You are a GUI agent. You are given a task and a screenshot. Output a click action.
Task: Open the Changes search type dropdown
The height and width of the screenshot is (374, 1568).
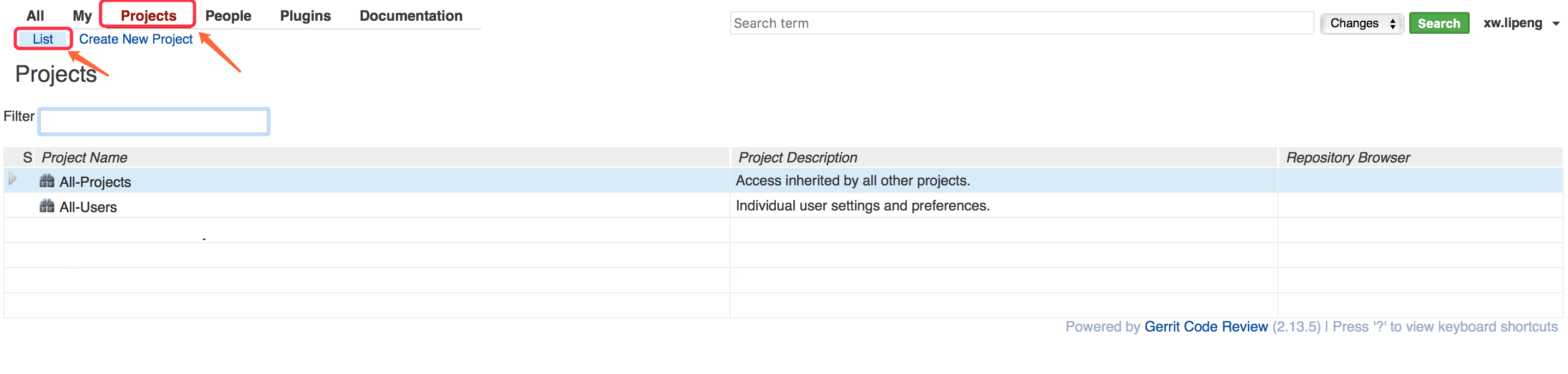(x=1362, y=24)
